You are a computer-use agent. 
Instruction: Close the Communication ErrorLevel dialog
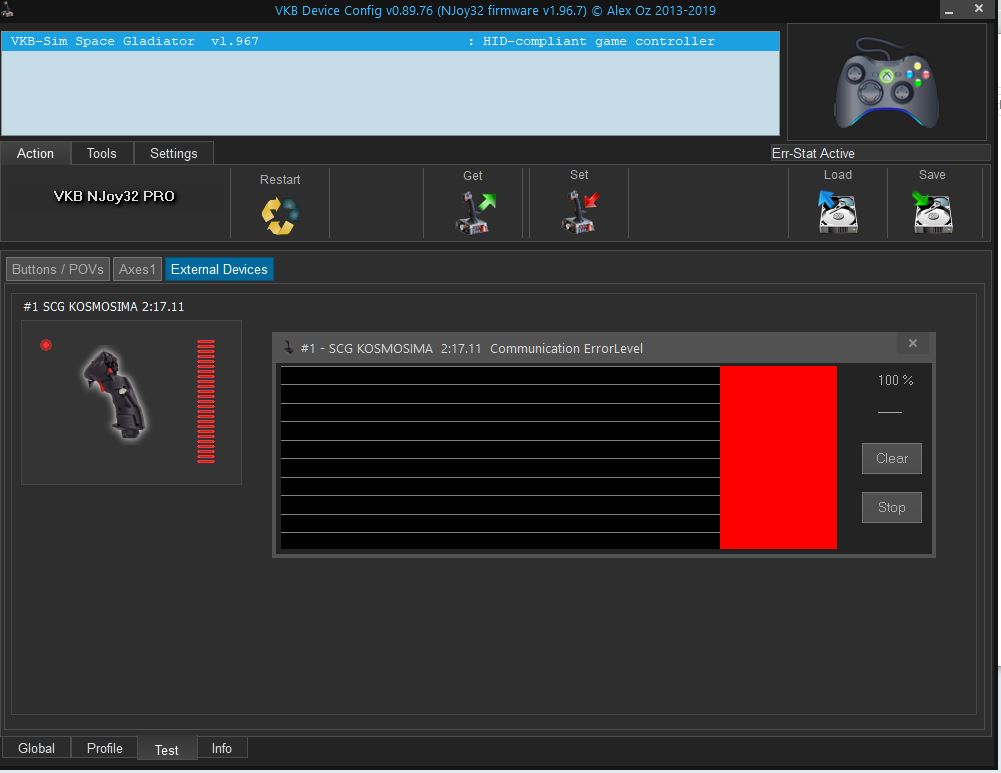pyautogui.click(x=912, y=343)
